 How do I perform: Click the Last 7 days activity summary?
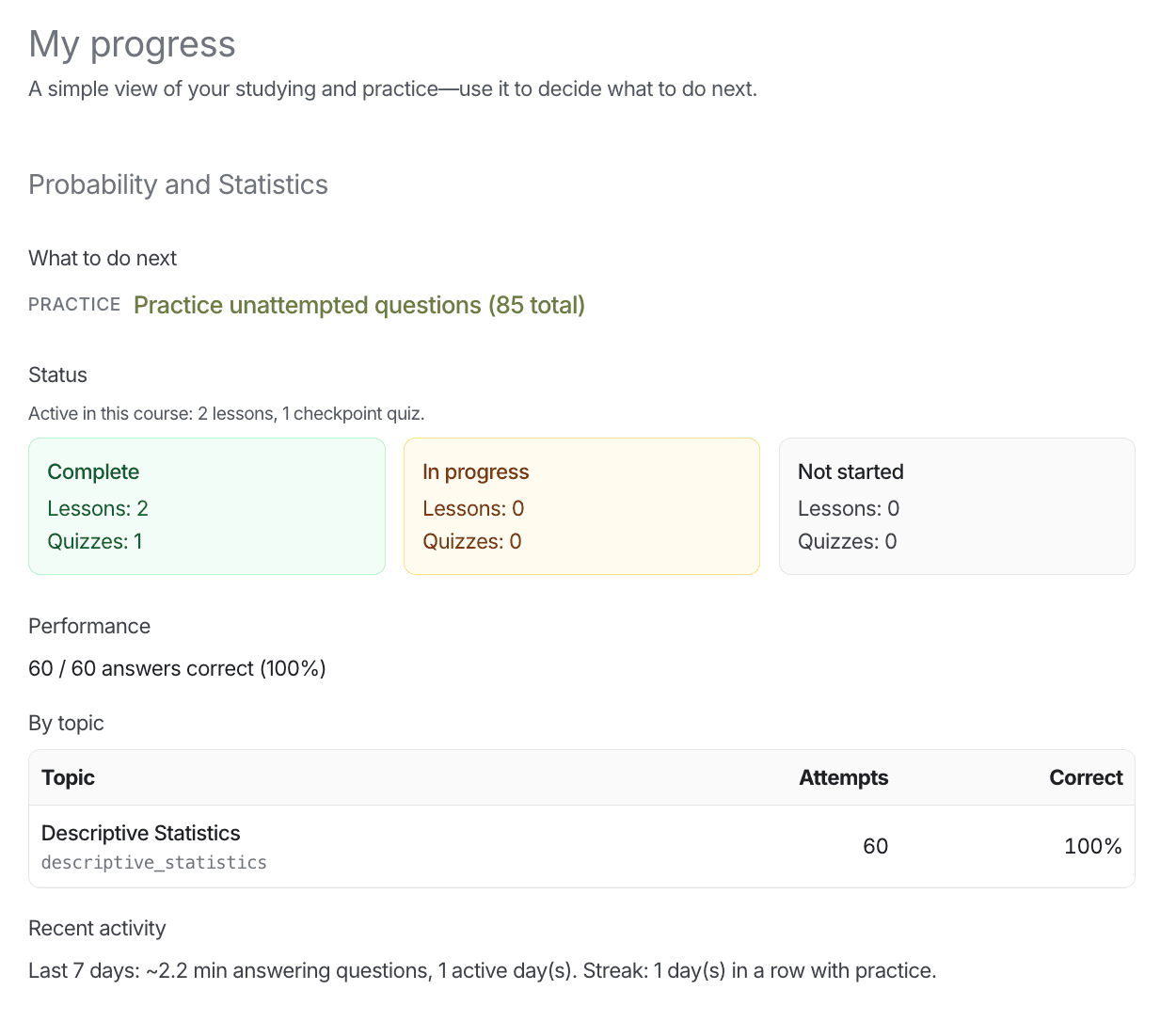[x=483, y=970]
